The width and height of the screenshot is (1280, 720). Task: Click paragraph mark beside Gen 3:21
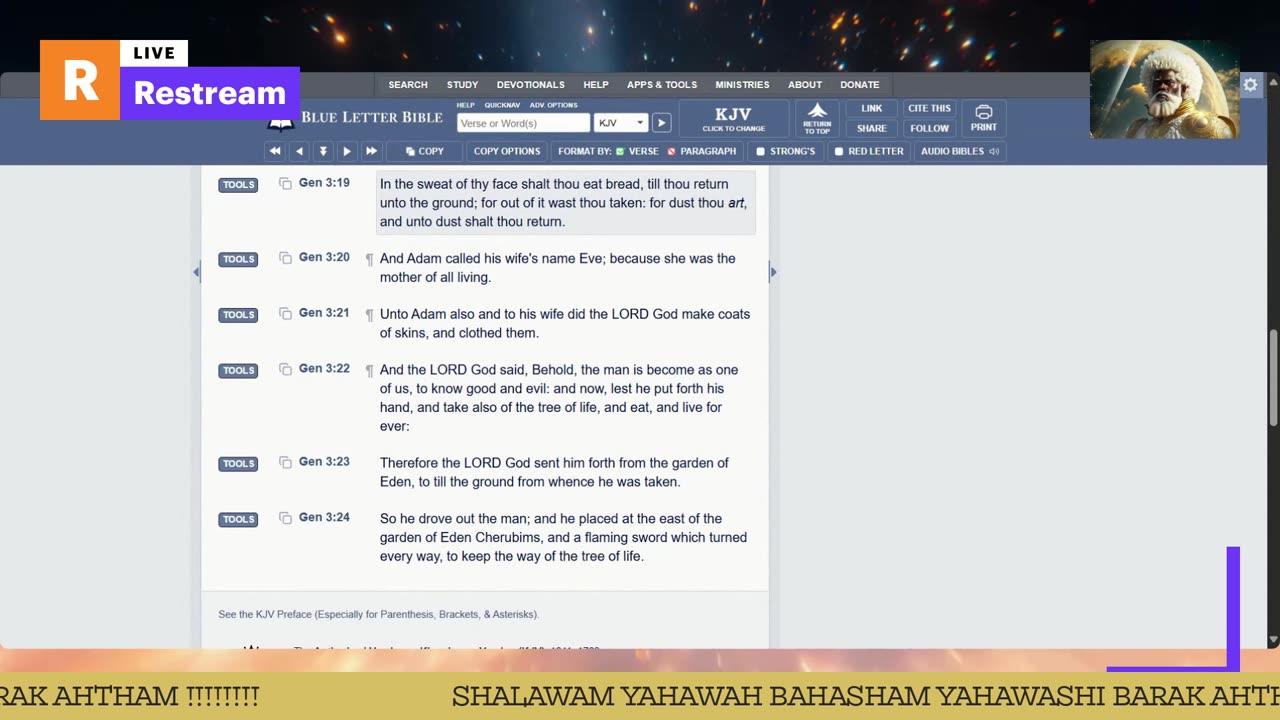click(369, 315)
